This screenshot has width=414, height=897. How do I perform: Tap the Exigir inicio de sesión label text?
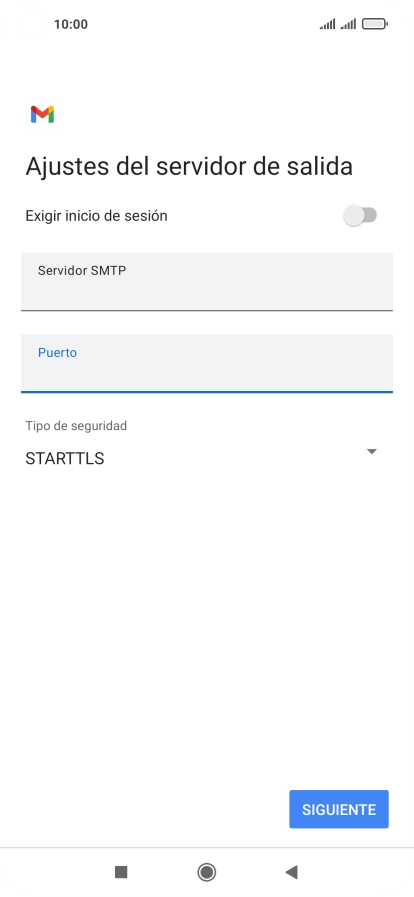click(96, 216)
